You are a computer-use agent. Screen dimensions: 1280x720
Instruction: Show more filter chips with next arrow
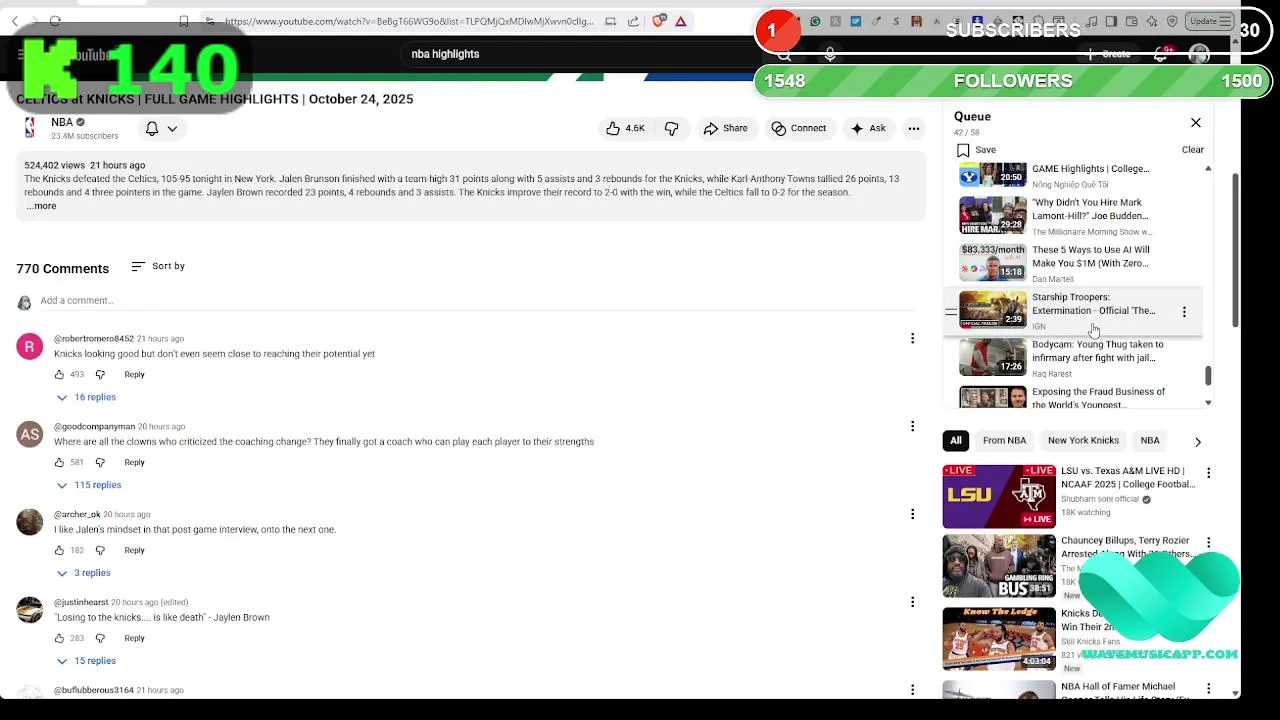pyautogui.click(x=1197, y=441)
